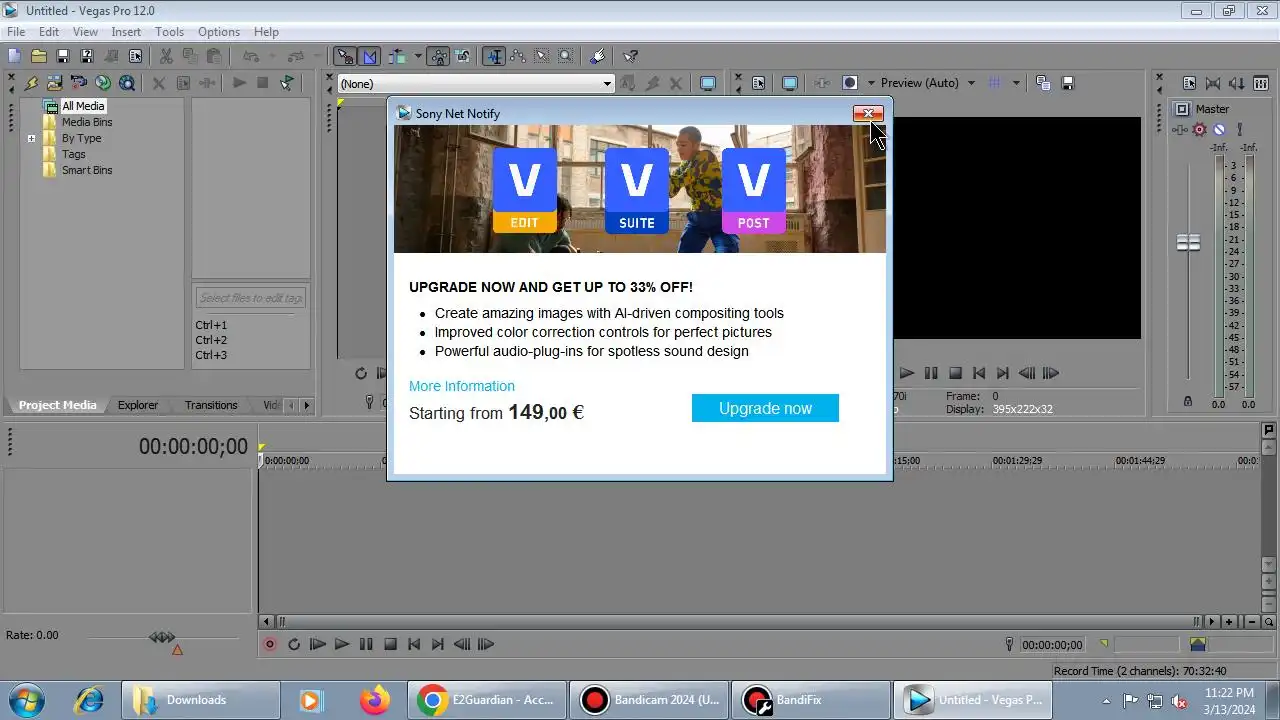Open Project Properties icon in main toolbar
Screen dimensions: 1280x720
click(x=135, y=56)
